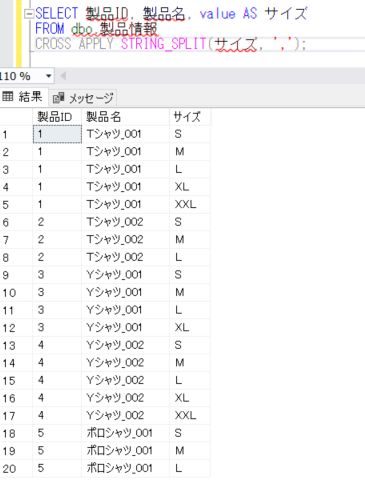
Task: Click Yシャツ_002 in row 13
Action: 125,345
